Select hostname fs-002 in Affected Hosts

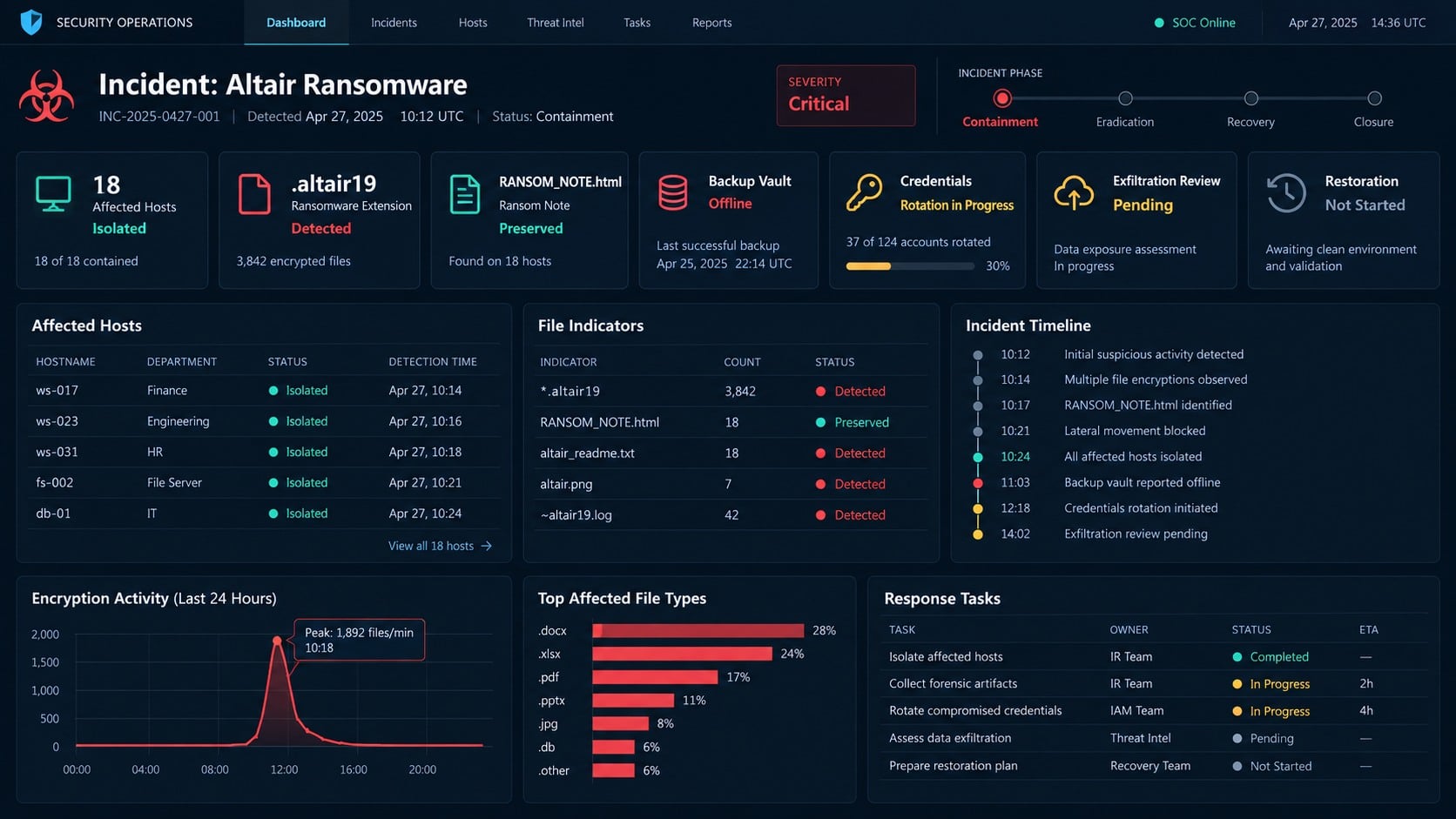(x=54, y=482)
